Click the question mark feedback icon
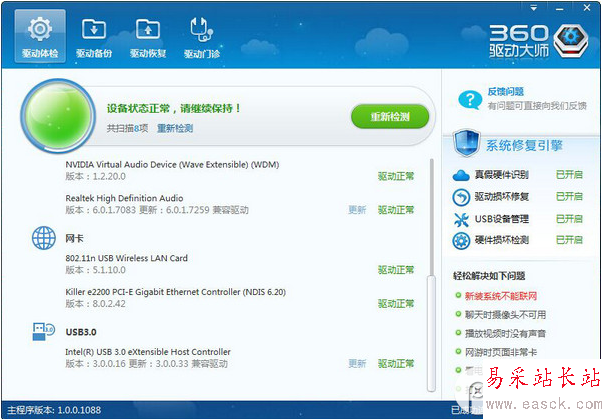 click(470, 100)
